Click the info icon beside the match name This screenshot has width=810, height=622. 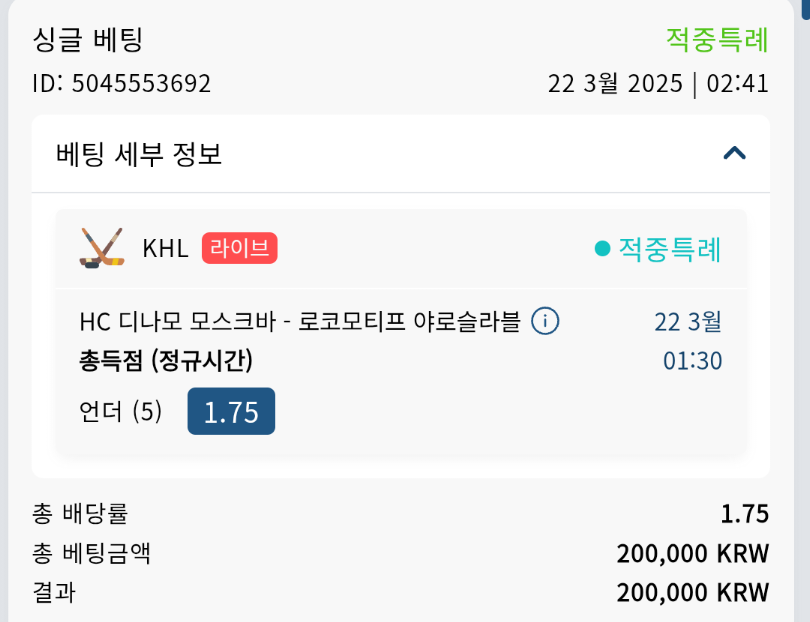tap(545, 321)
